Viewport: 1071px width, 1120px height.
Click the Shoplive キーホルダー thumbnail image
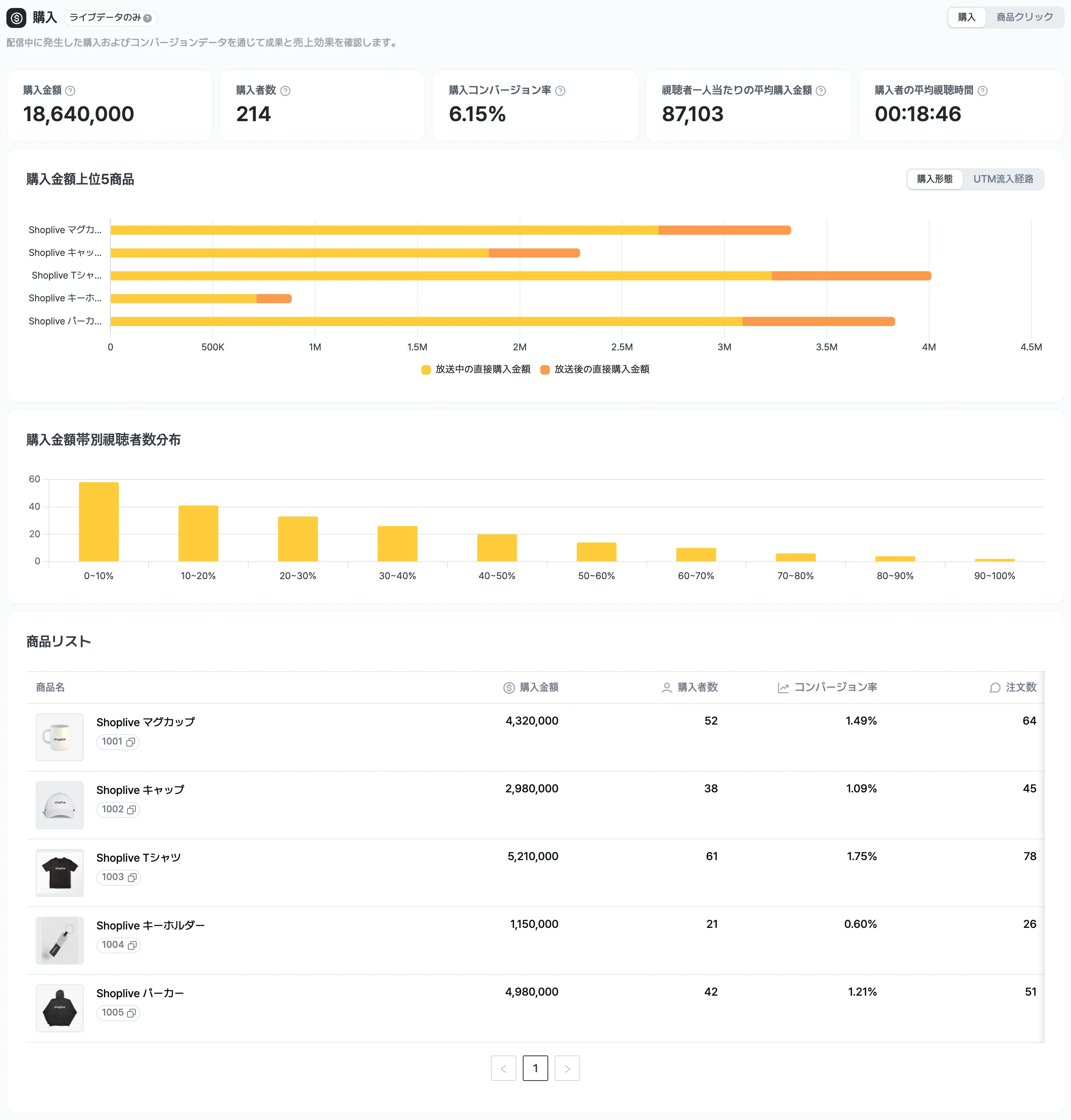click(x=59, y=941)
